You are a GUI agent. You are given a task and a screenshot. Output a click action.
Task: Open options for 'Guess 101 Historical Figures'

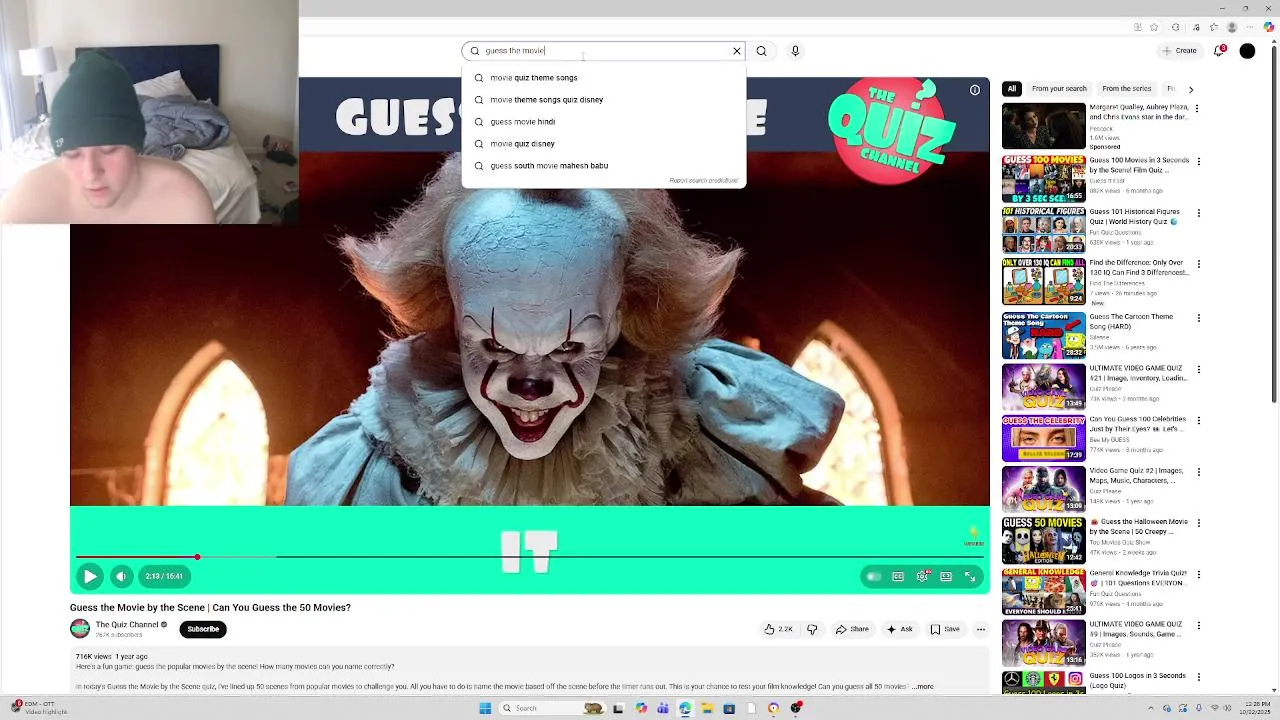[1199, 213]
